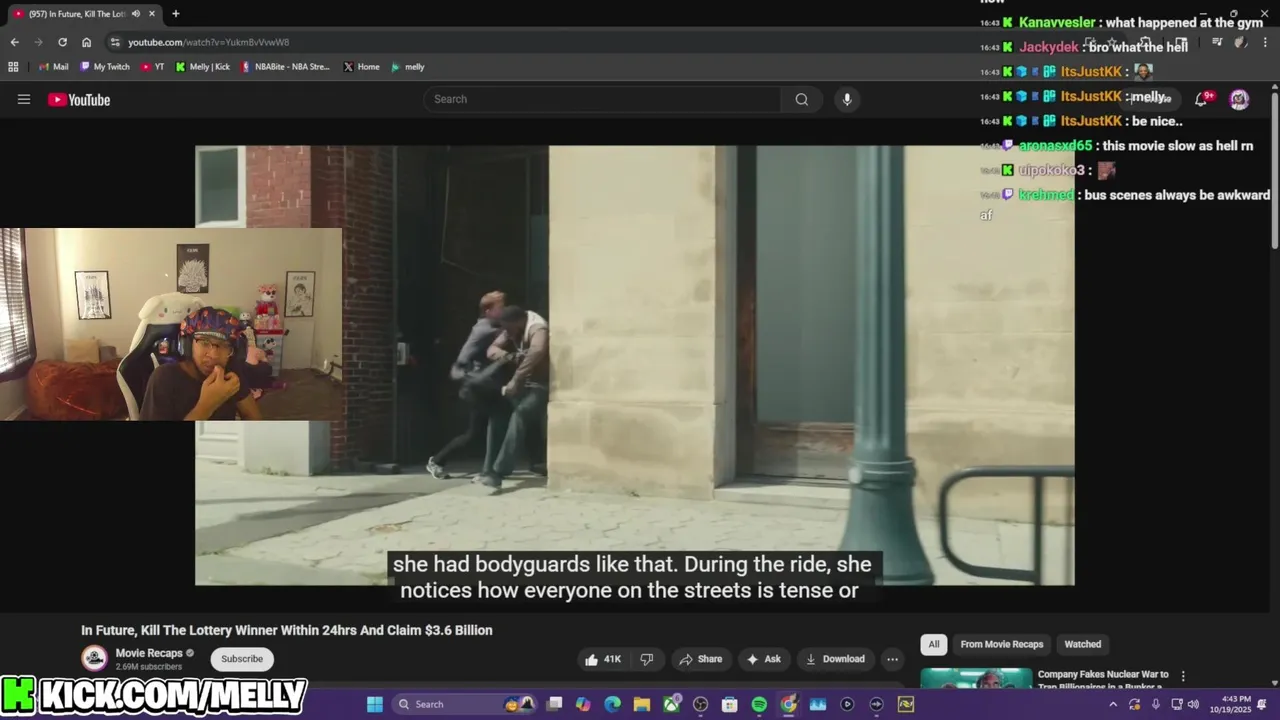
Task: Click the browser address bar URL
Action: pyautogui.click(x=209, y=42)
